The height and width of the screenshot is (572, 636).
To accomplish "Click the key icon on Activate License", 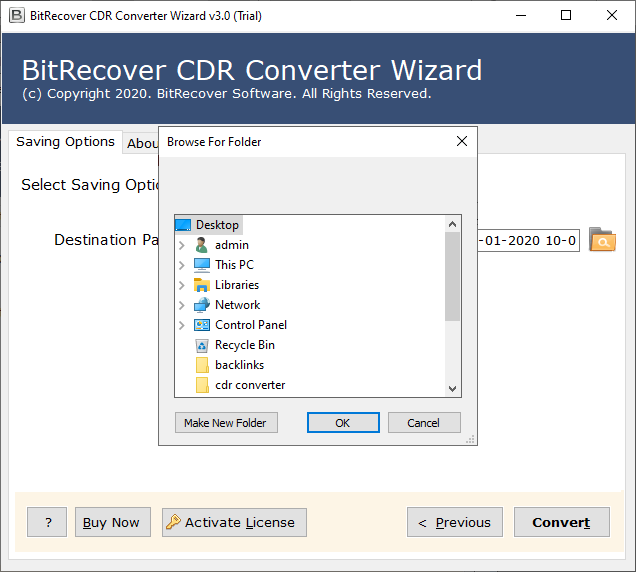I will tap(173, 522).
